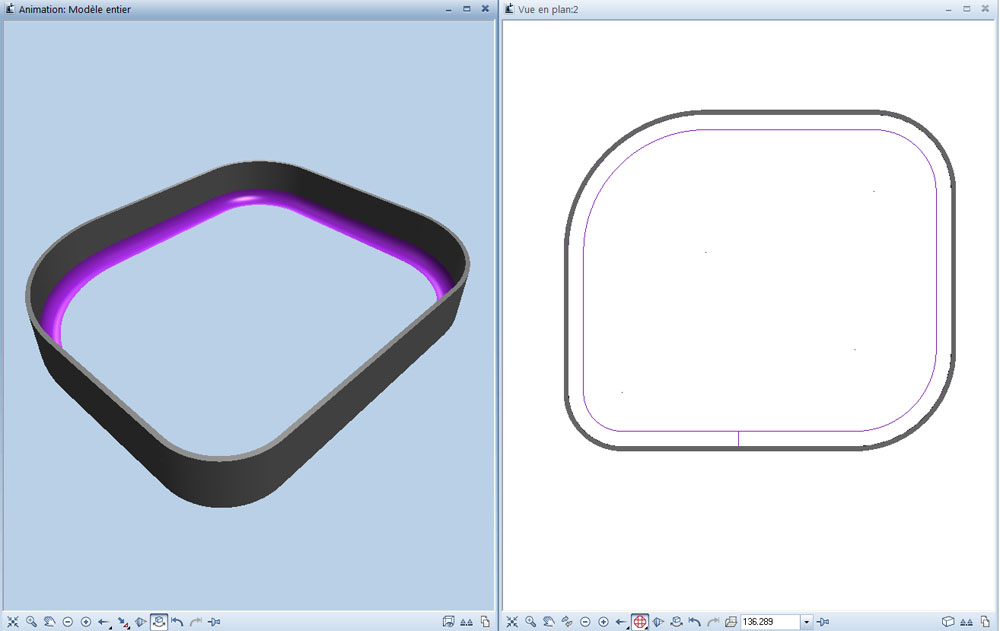Pin the Animation window always on top
Viewport: 1000px width, 631px height.
[x=214, y=621]
